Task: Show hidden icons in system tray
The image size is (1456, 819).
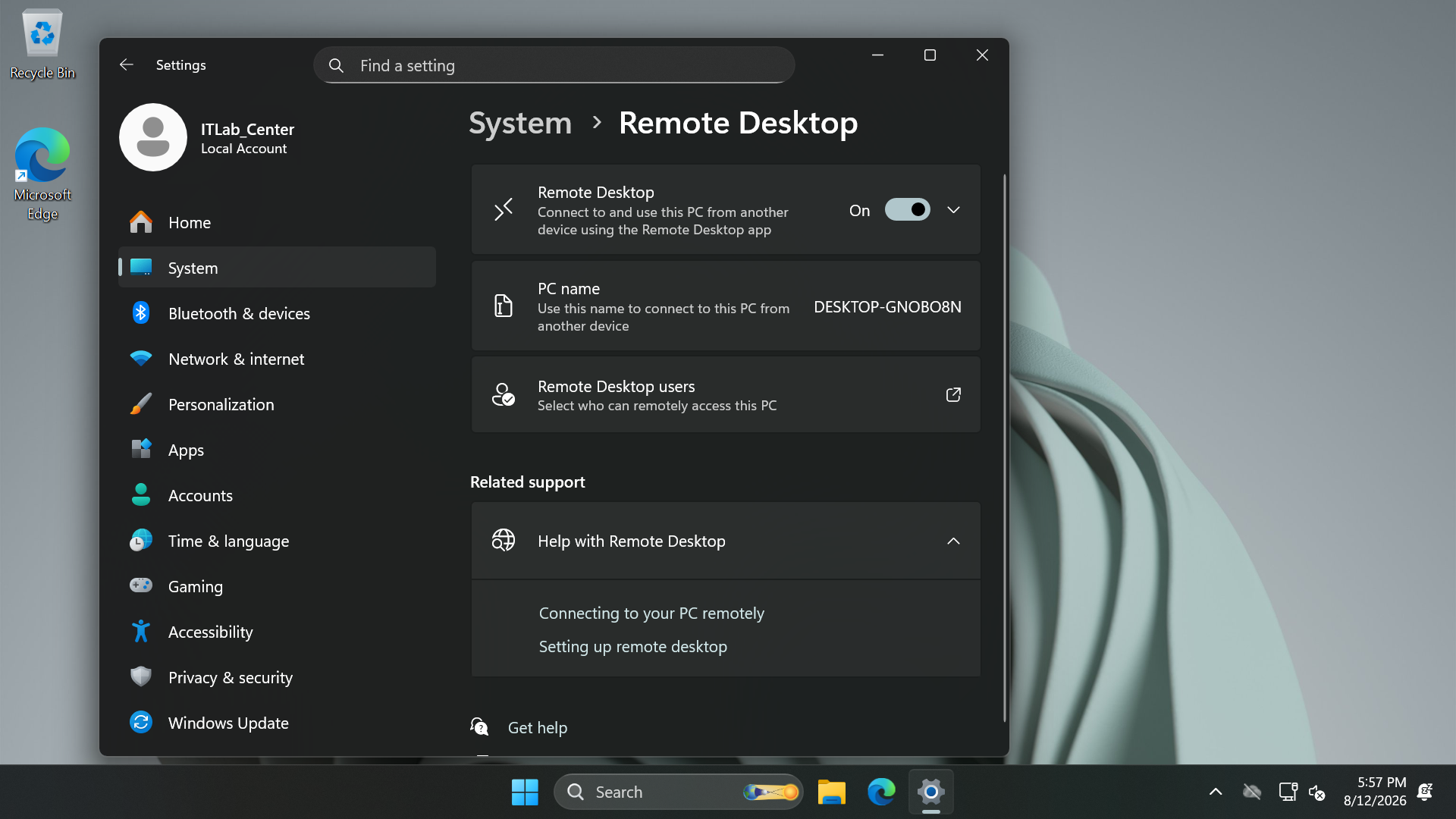Action: [x=1216, y=792]
